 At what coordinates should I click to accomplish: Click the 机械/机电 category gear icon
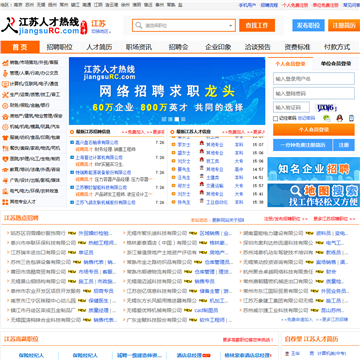click(5, 127)
